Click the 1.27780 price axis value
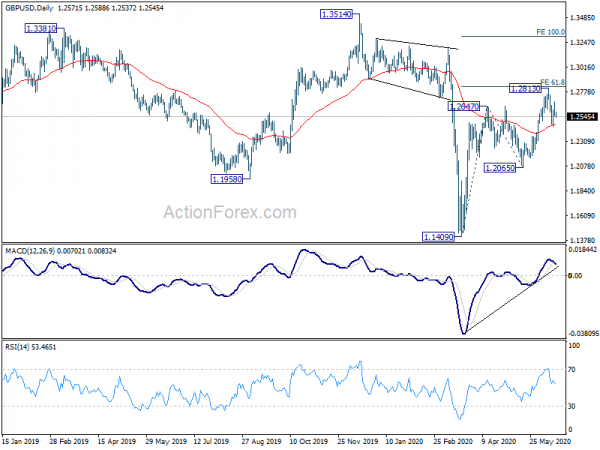Image resolution: width=600 pixels, height=450 pixels. (582, 92)
